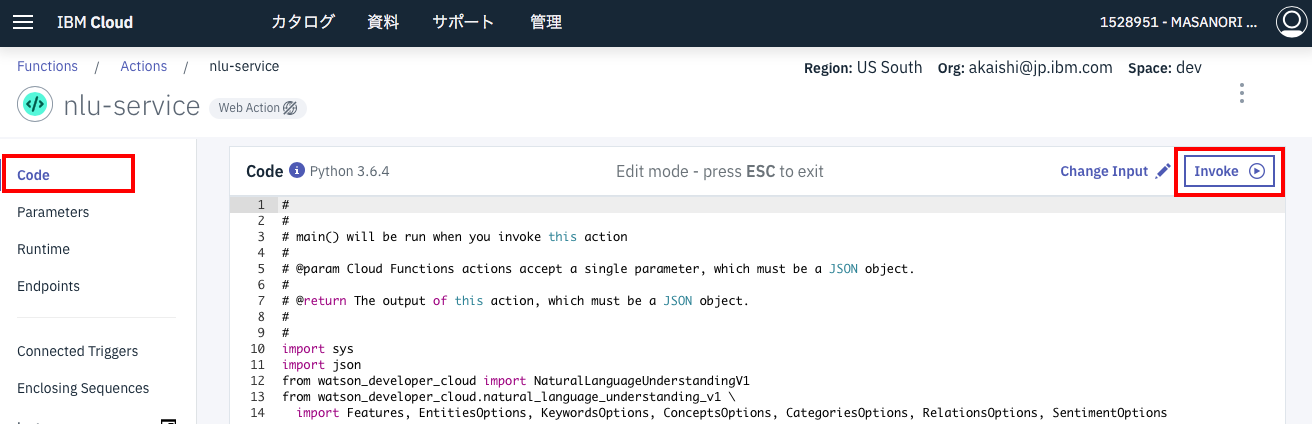Click line number 1 in editor gutter
Viewport: 1312px width, 424px height.
260,205
